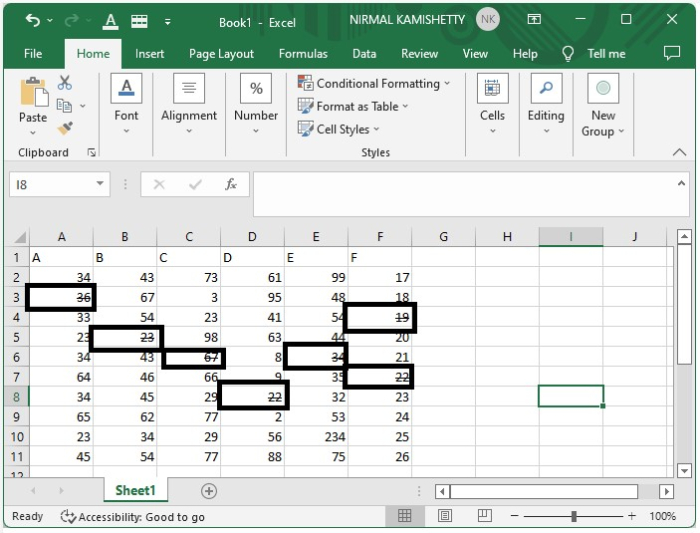Viewport: 700px width, 533px height.
Task: Open Ribbon Display Options icon
Action: (x=534, y=19)
